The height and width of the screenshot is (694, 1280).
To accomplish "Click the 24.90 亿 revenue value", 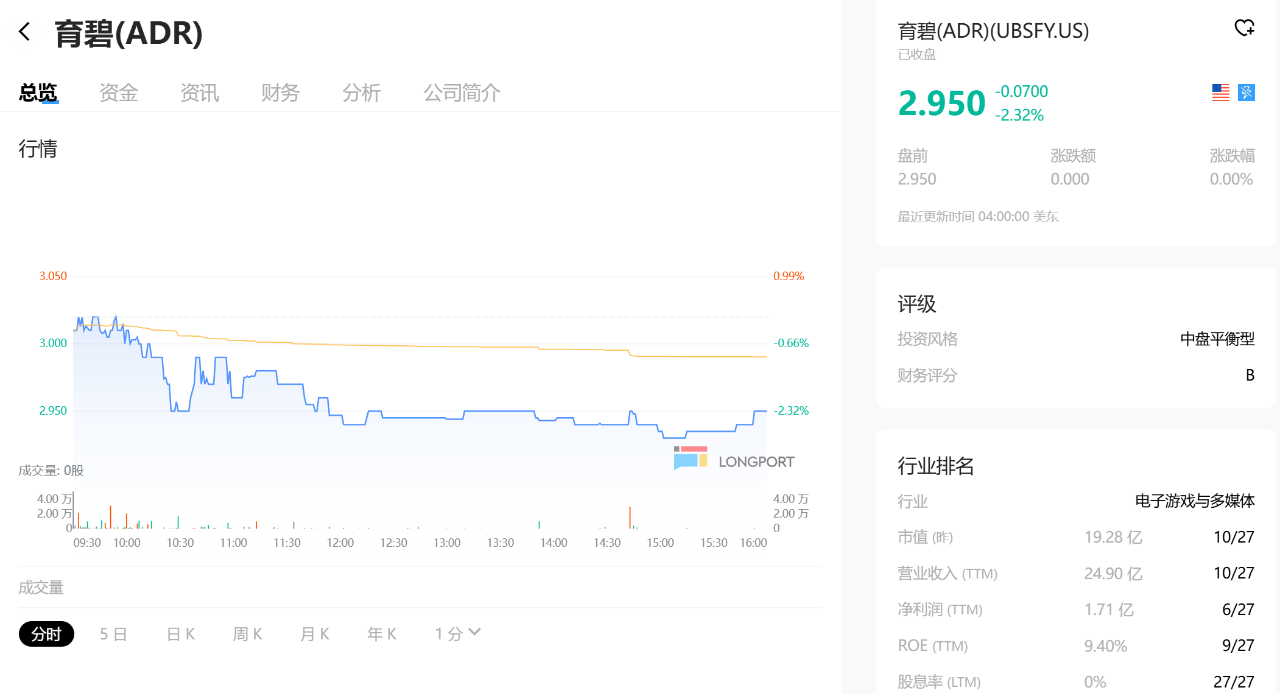I will pyautogui.click(x=1113, y=574).
